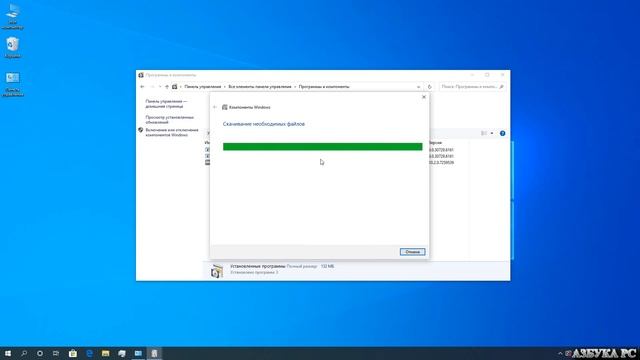The height and width of the screenshot is (360, 640).
Task: Click Панель управления breadcrumb in address bar
Action: 202,87
